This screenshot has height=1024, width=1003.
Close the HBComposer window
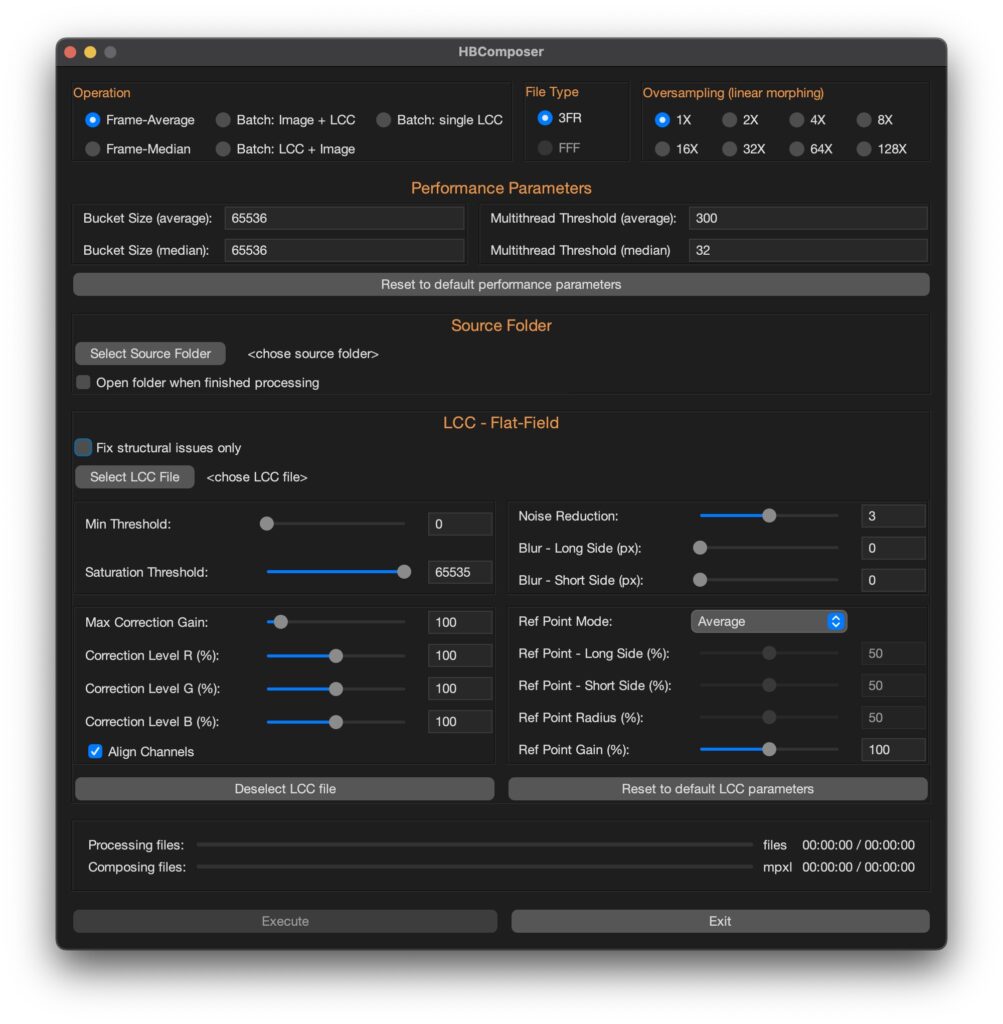coord(71,52)
